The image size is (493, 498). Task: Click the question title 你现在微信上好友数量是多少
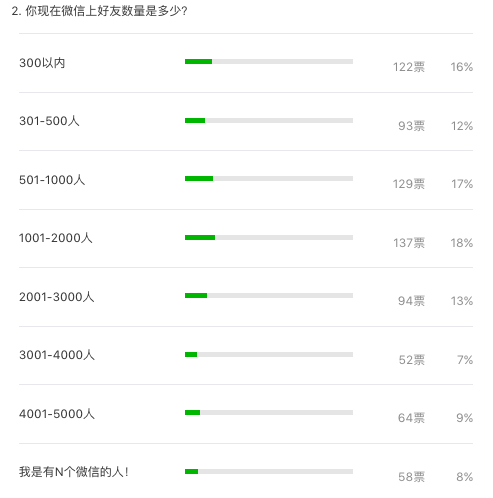106,11
